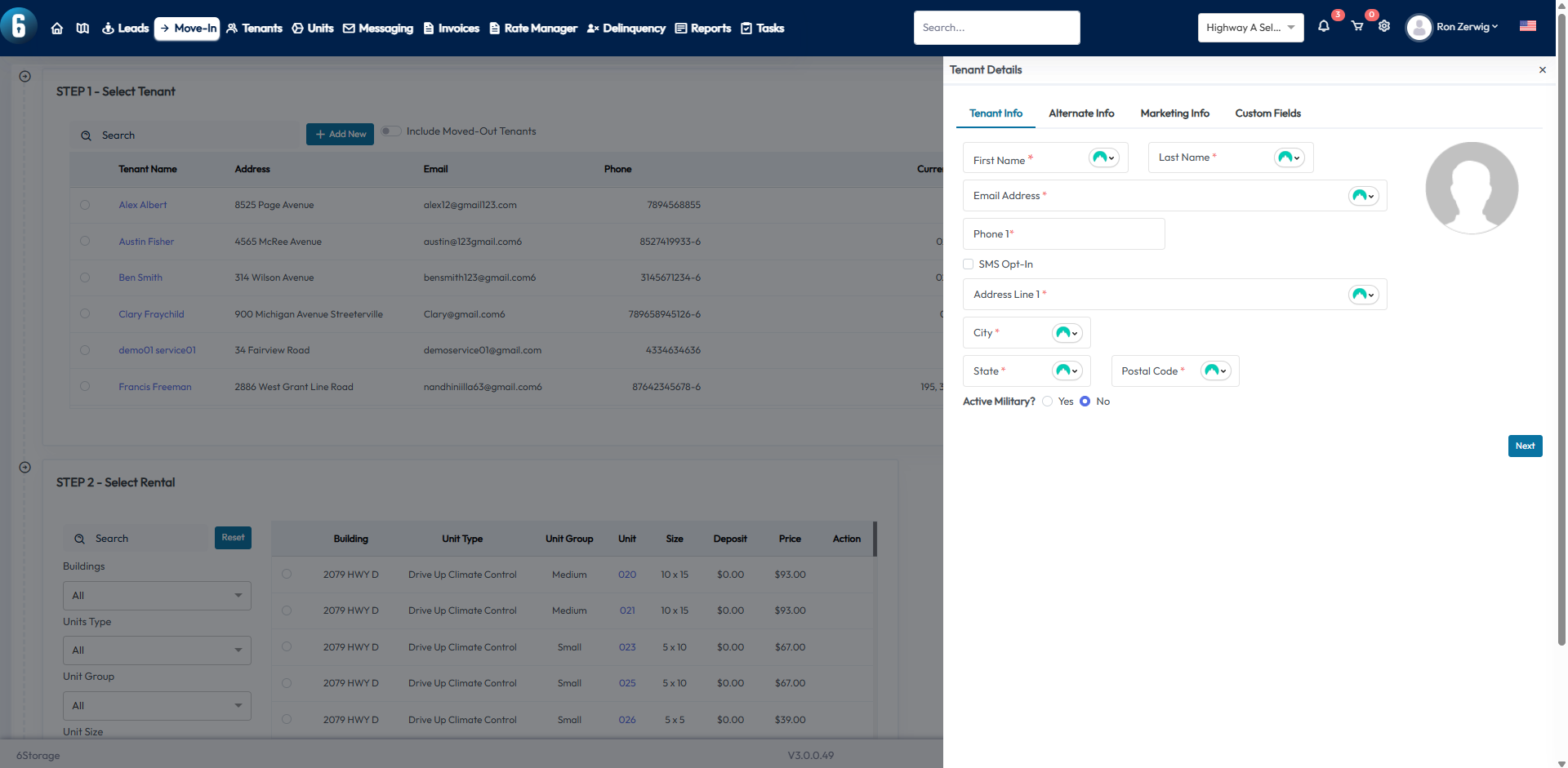Toggle Include Moved-Out Tenants switch

[391, 131]
